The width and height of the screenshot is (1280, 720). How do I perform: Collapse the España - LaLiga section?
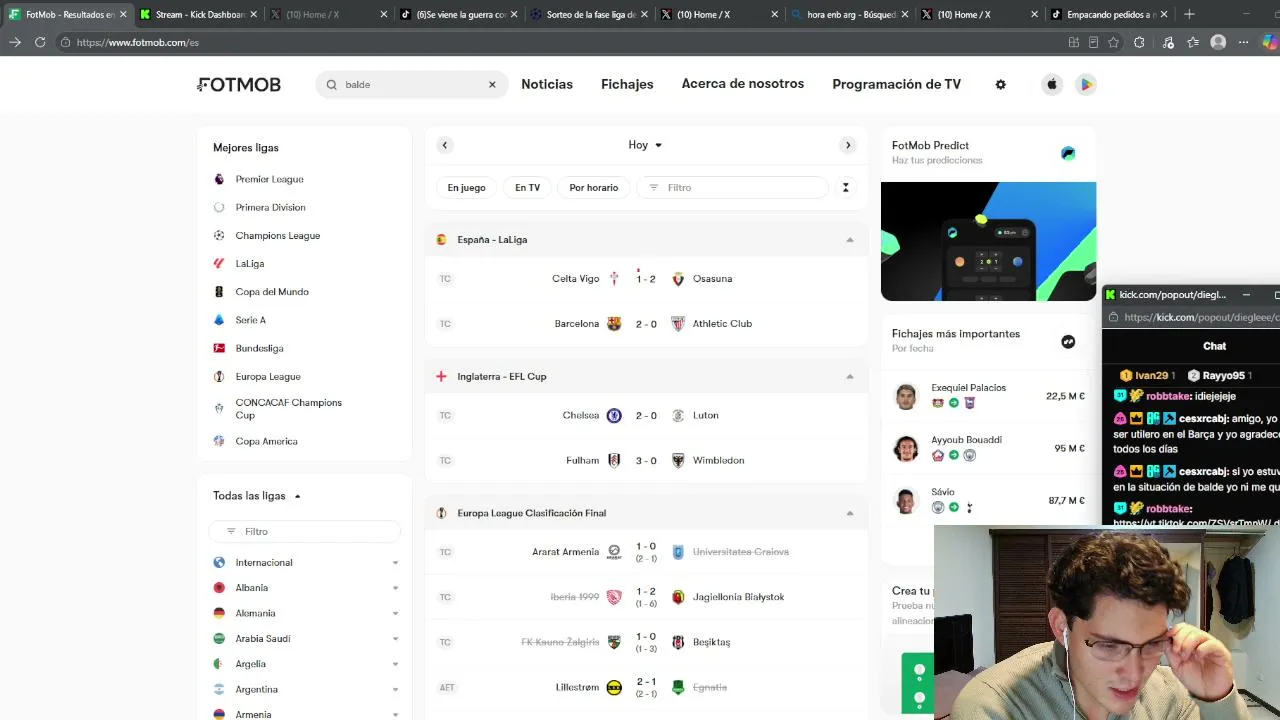(850, 240)
